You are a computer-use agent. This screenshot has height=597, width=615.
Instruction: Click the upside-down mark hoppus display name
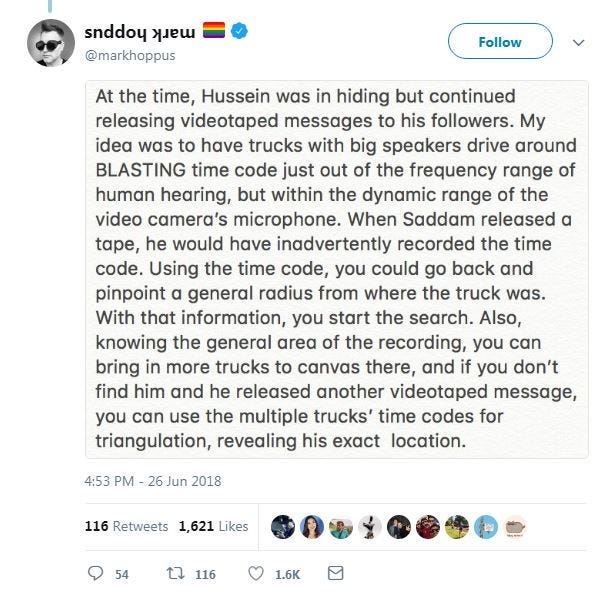(x=140, y=33)
